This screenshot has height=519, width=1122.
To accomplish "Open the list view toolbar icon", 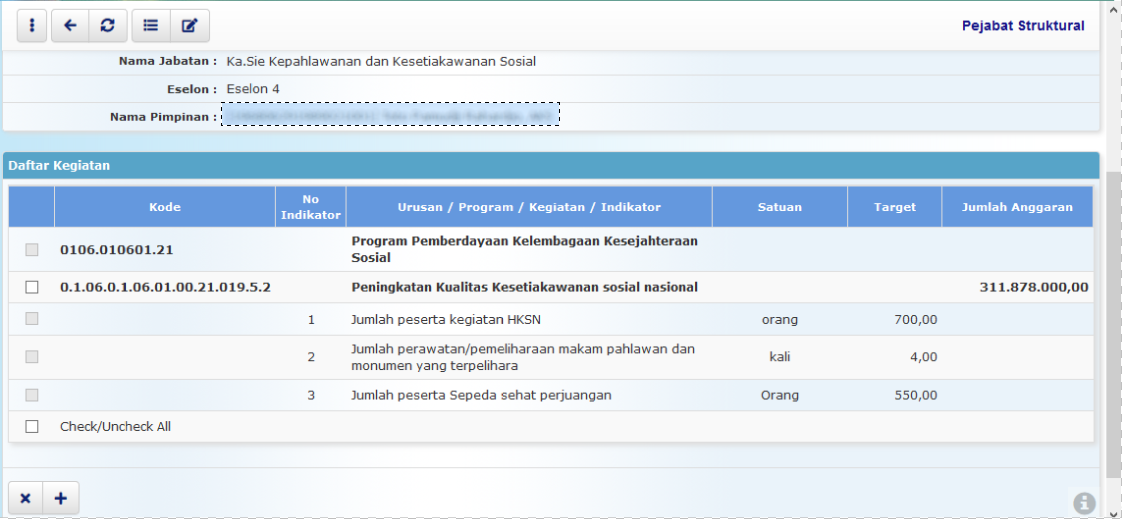I will point(151,26).
